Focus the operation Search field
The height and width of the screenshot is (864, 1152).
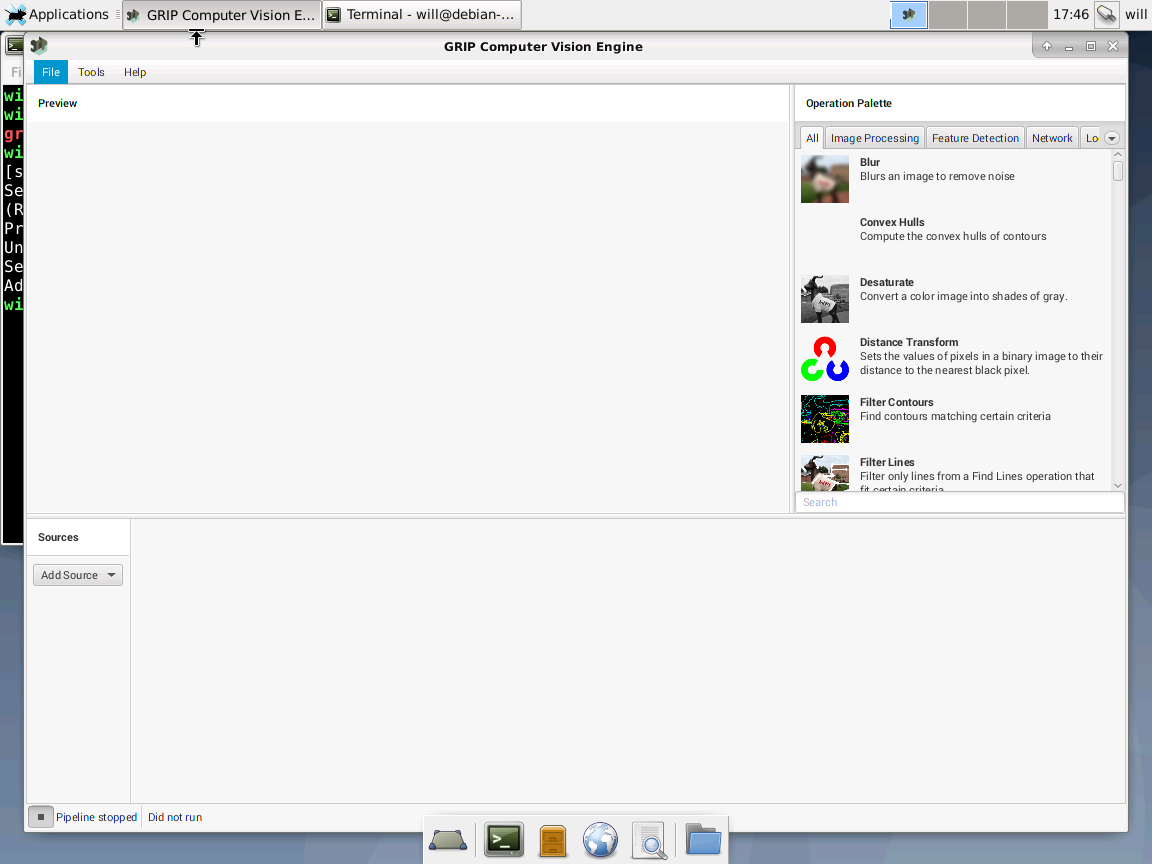(x=960, y=503)
